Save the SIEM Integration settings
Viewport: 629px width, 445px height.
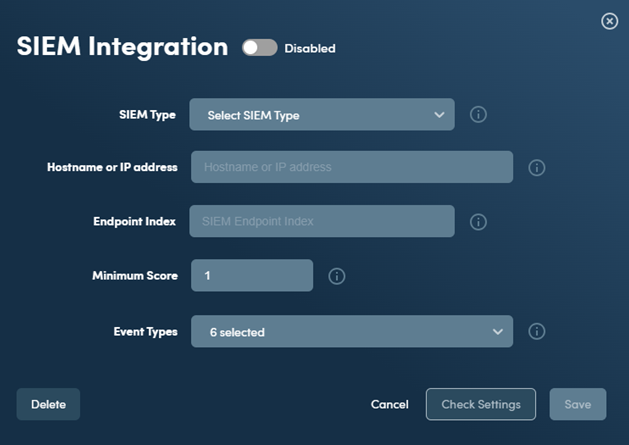click(578, 404)
